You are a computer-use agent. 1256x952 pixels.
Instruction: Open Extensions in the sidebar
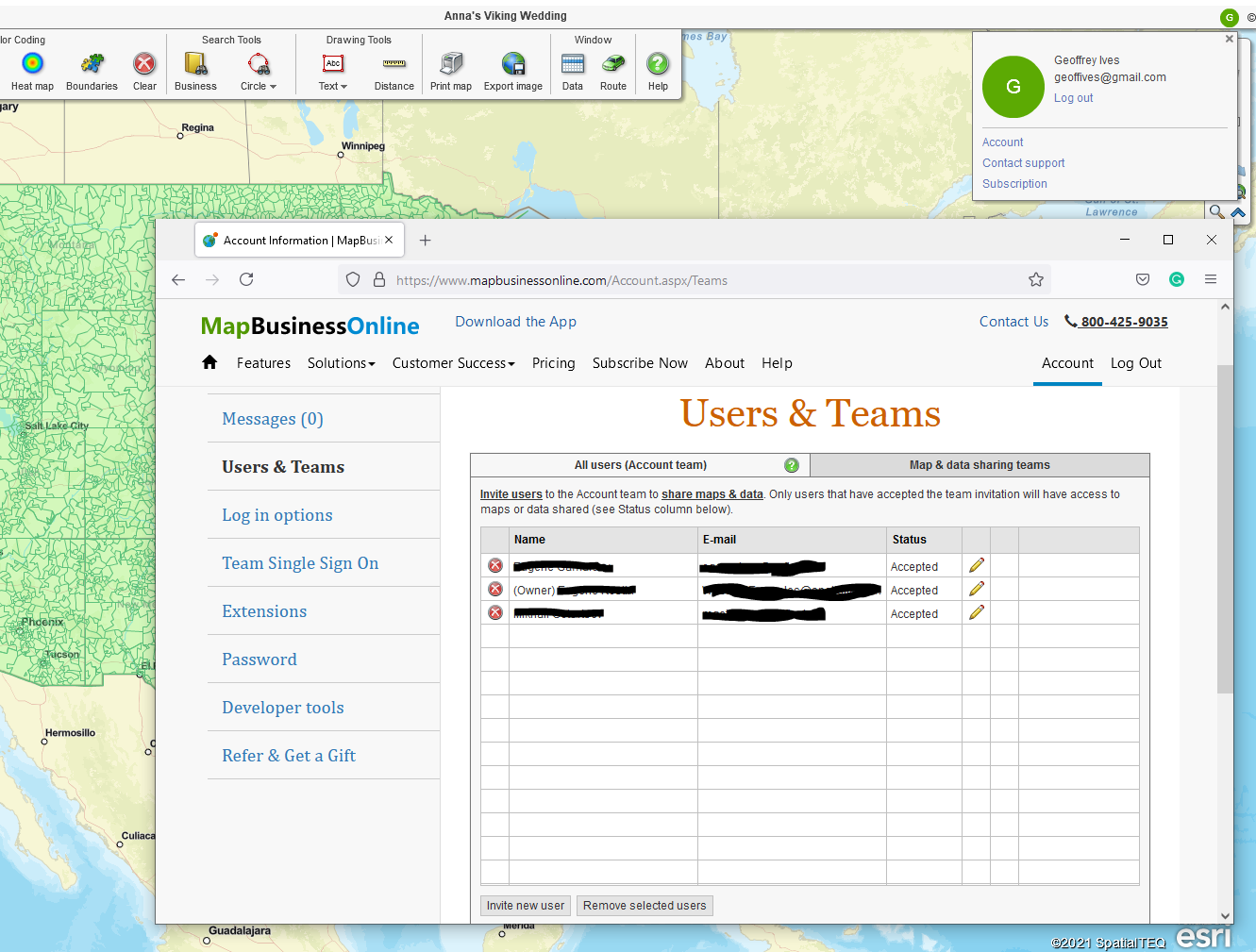coord(264,611)
